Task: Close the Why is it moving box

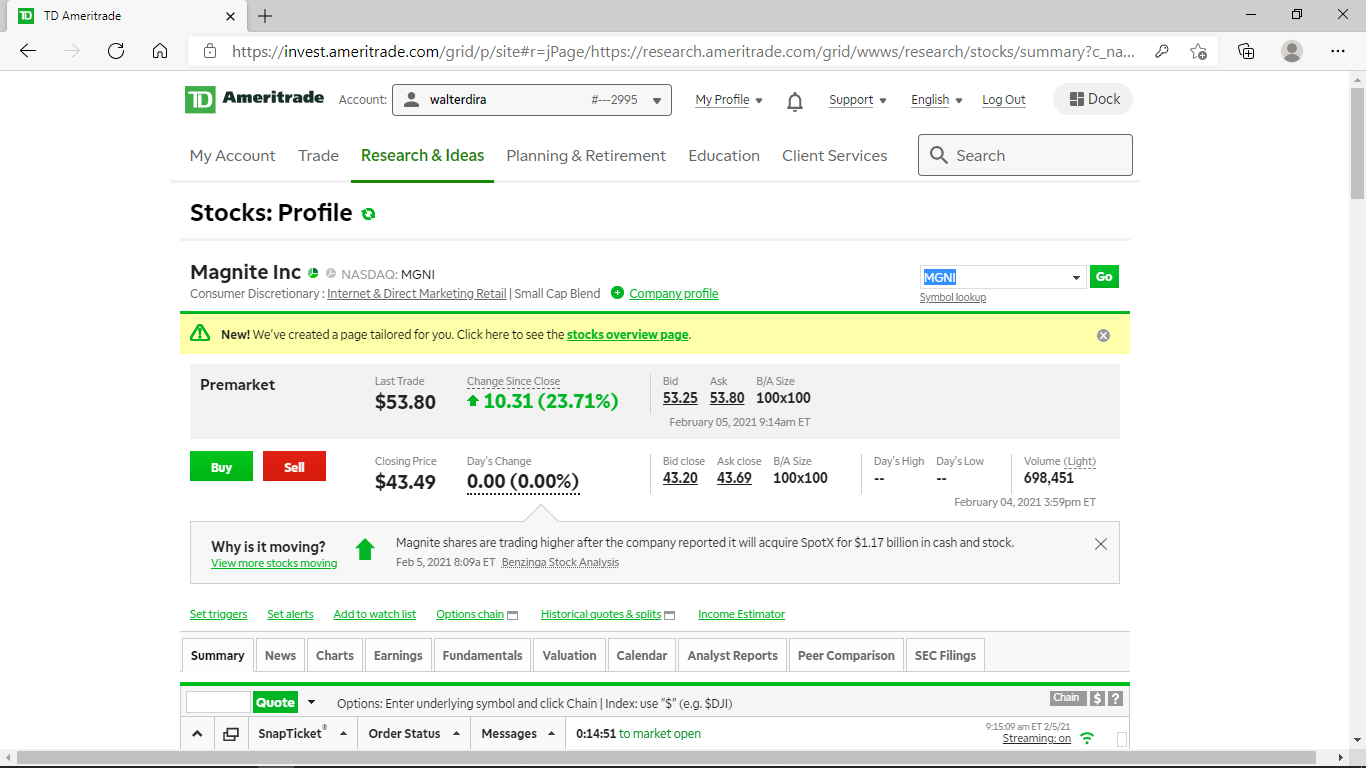Action: coord(1101,544)
